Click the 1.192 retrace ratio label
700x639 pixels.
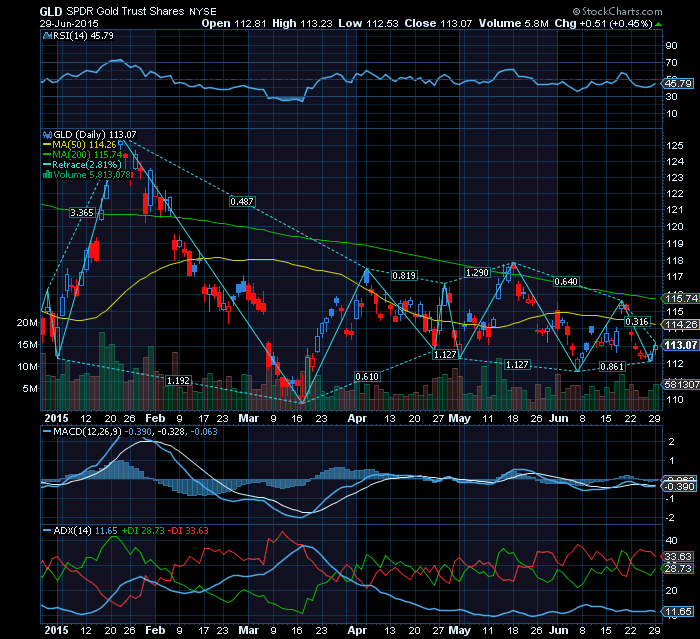[x=178, y=380]
